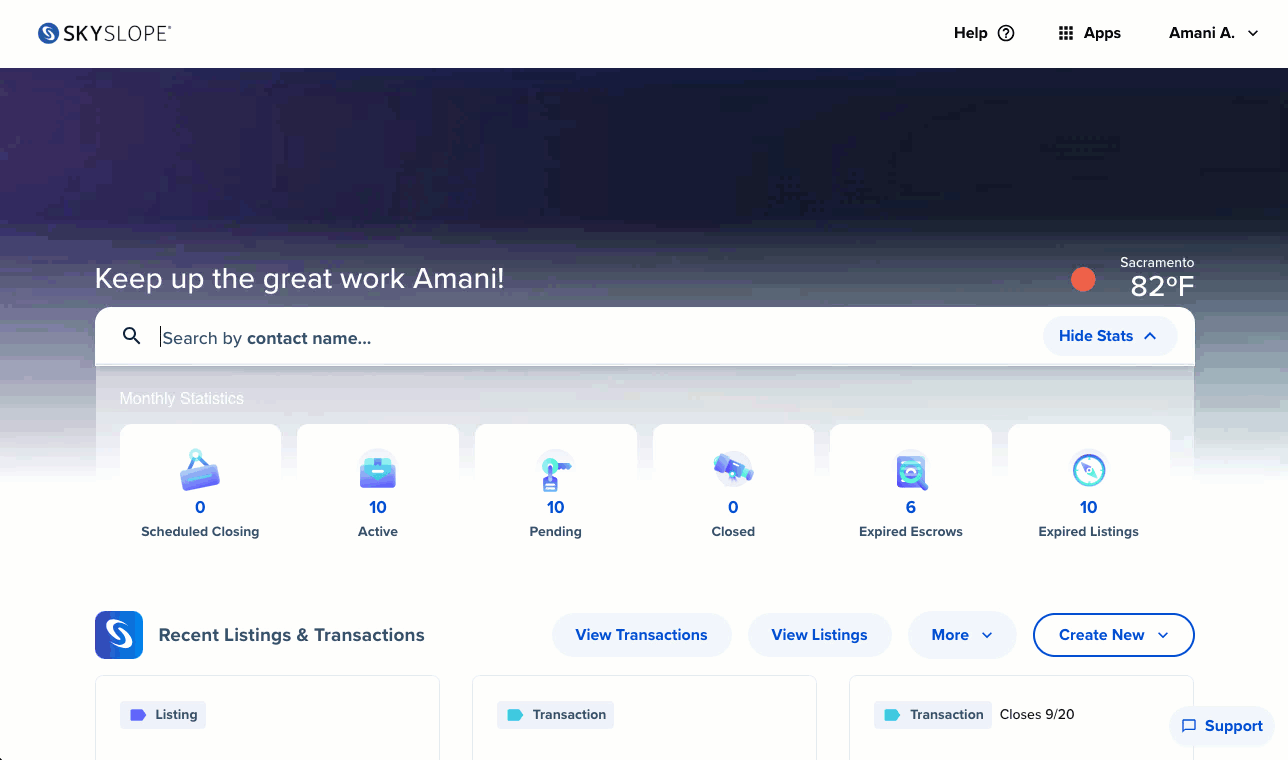Viewport: 1288px width, 760px height.
Task: Open the Support chat button
Action: 1221,726
